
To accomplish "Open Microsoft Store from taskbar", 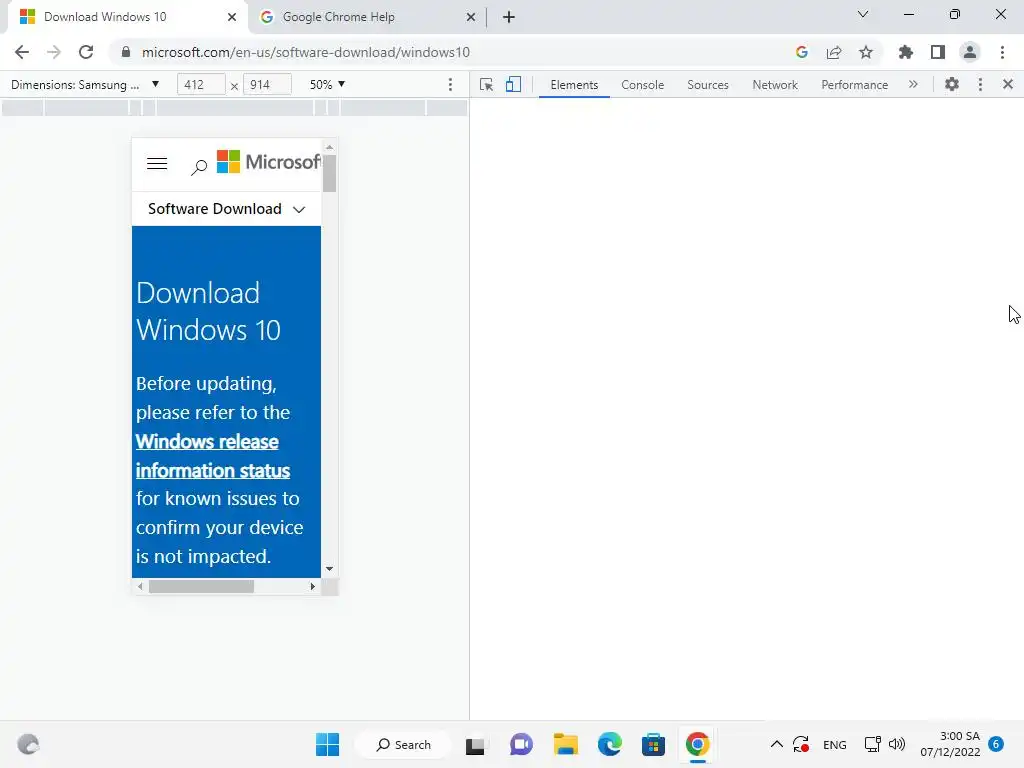I will coord(653,744).
